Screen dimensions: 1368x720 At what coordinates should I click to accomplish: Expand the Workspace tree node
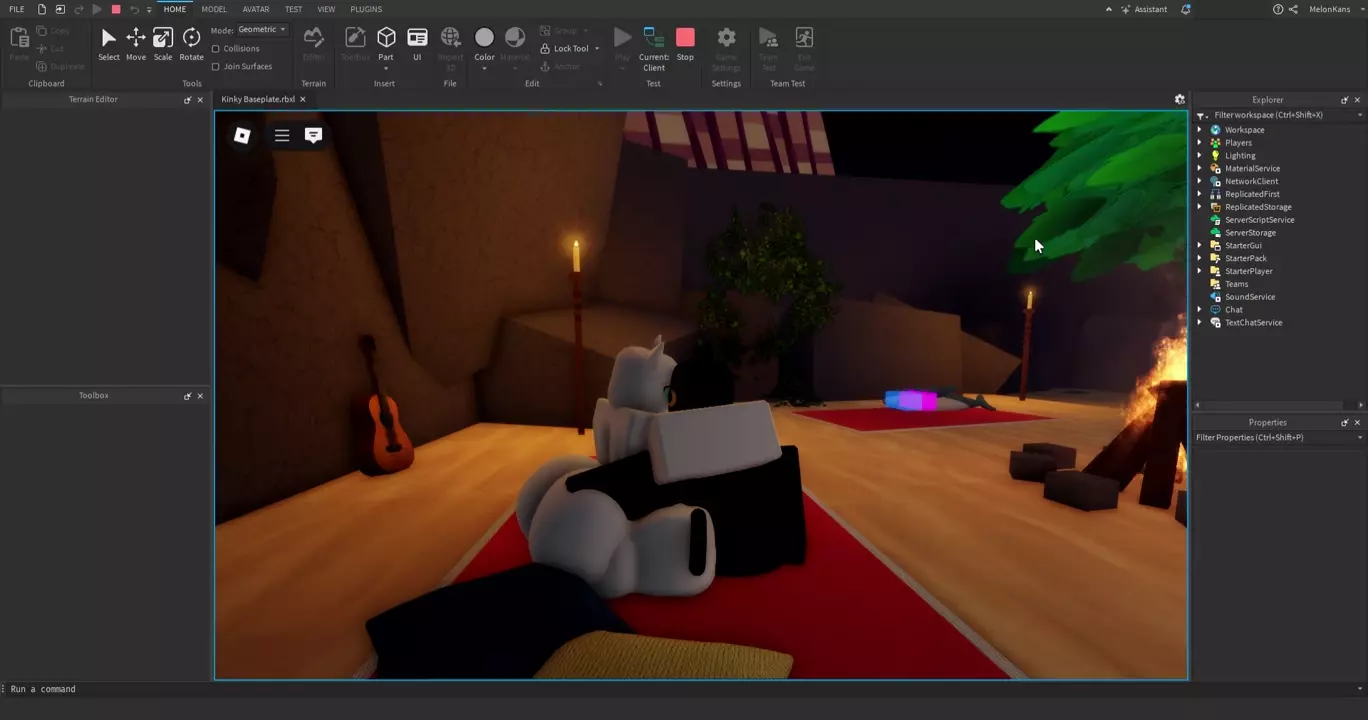tap(1200, 130)
